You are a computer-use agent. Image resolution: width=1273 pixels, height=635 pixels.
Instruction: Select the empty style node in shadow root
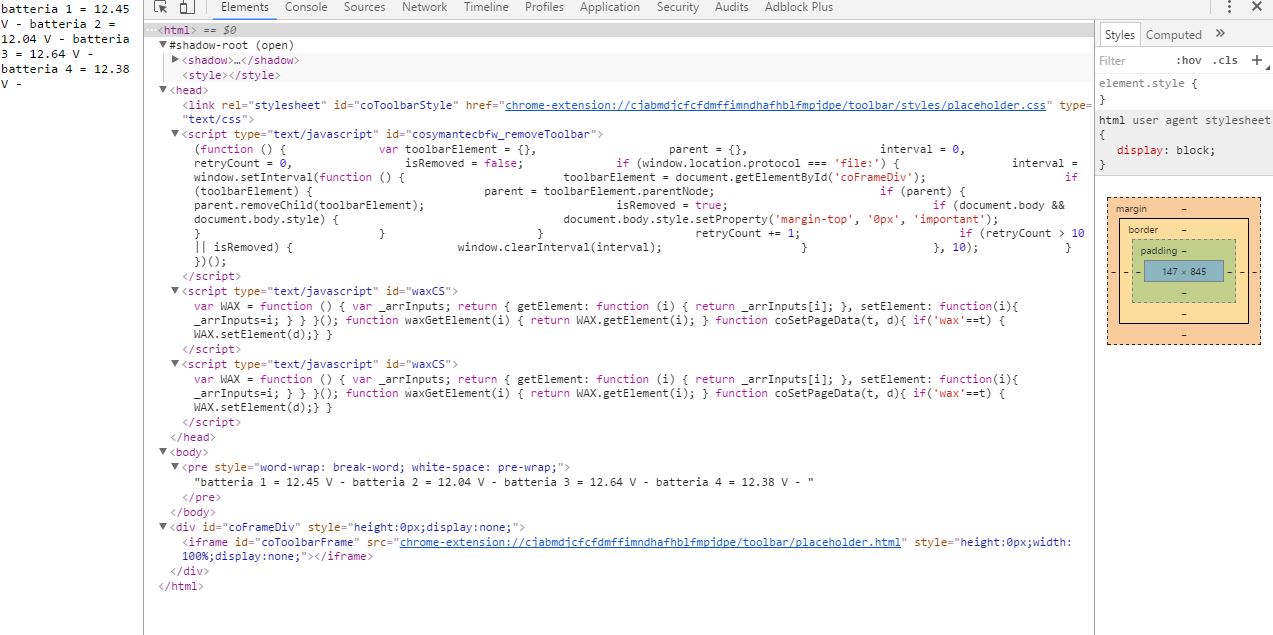click(230, 75)
